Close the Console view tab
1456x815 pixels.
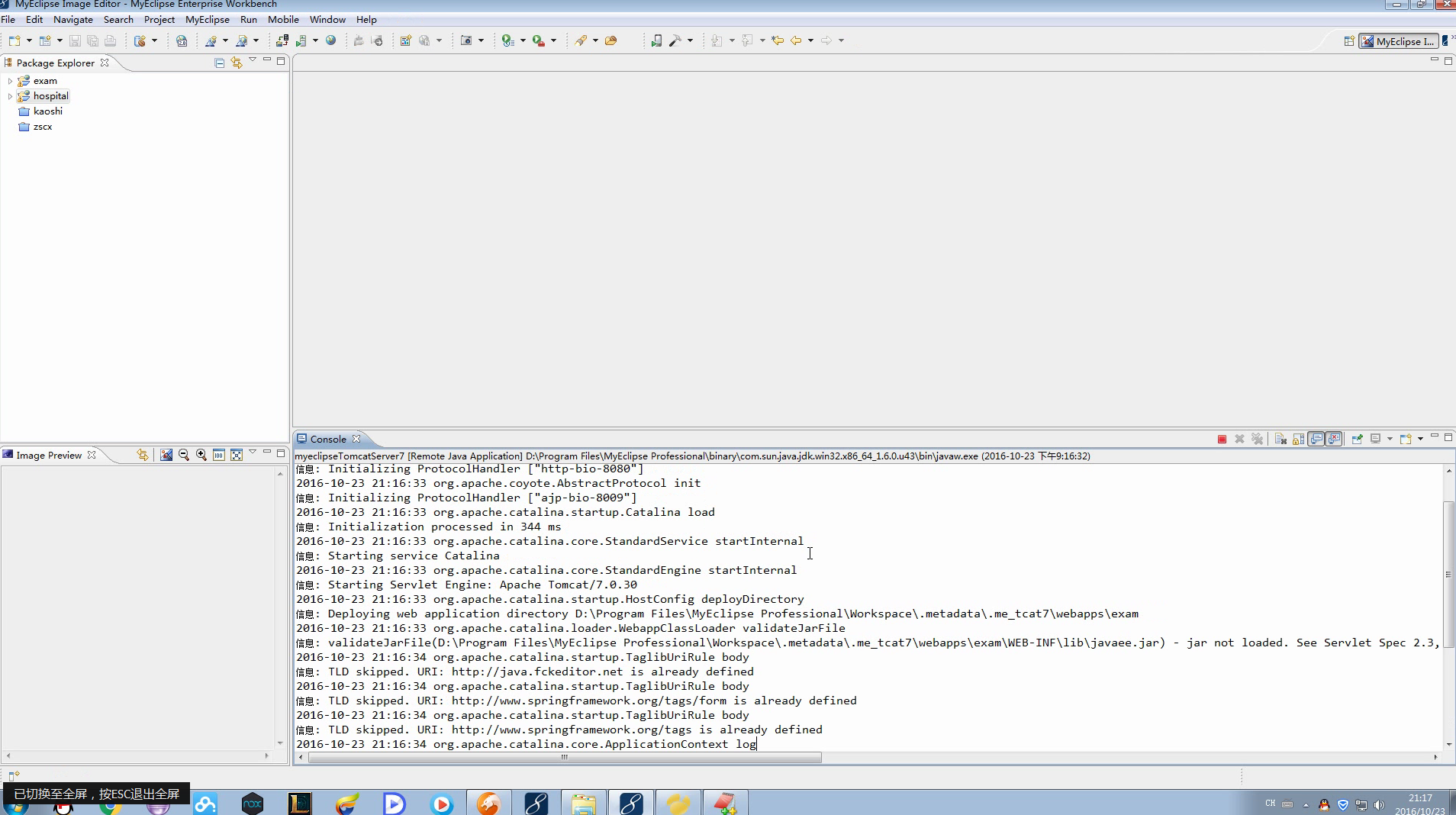[356, 439]
